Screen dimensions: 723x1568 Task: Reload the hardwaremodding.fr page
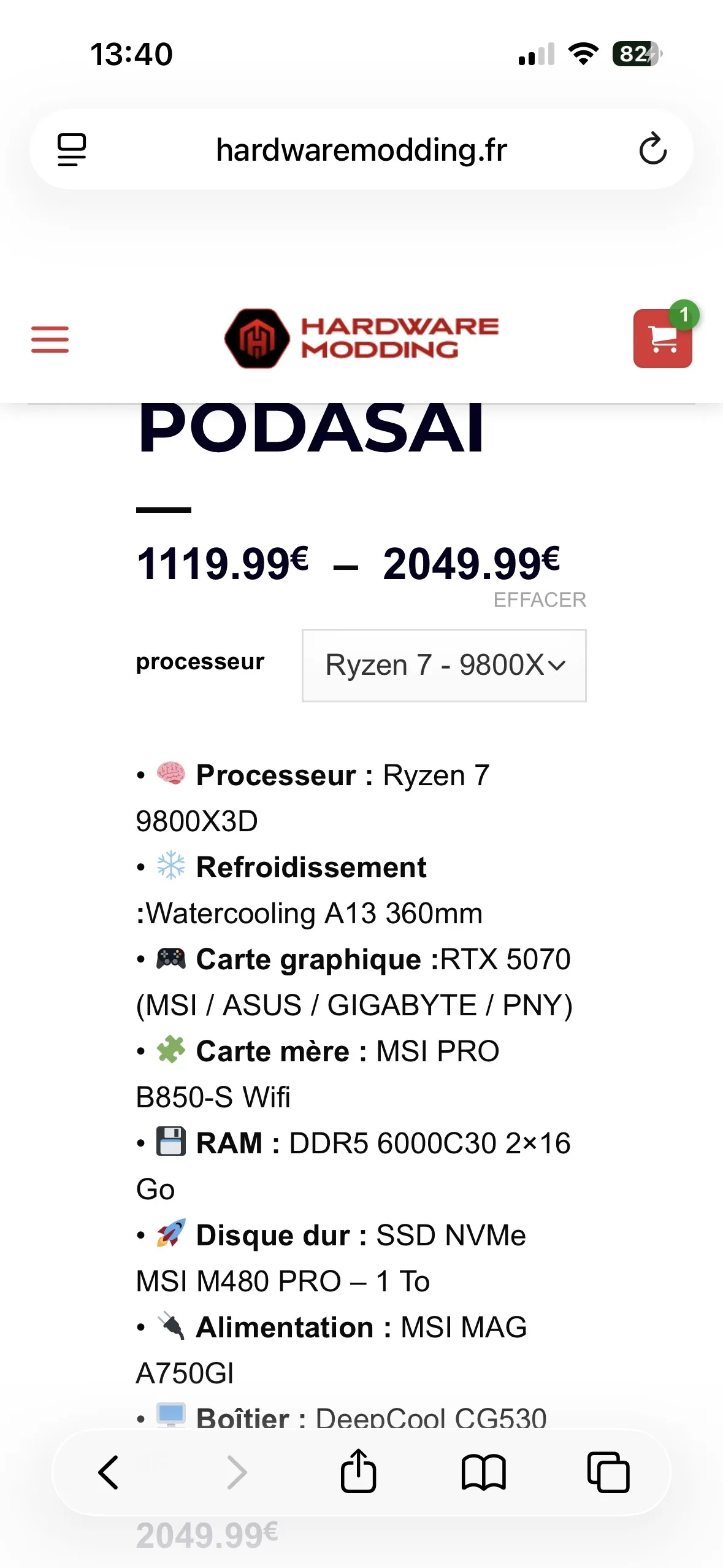click(x=652, y=149)
